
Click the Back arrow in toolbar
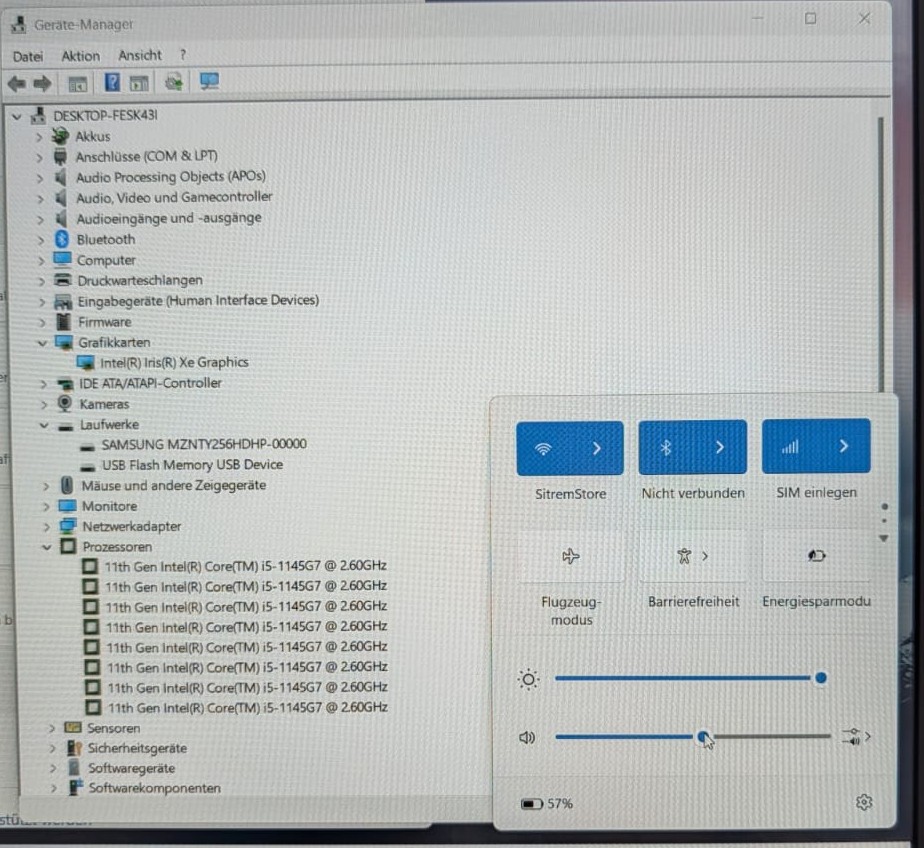[16, 84]
